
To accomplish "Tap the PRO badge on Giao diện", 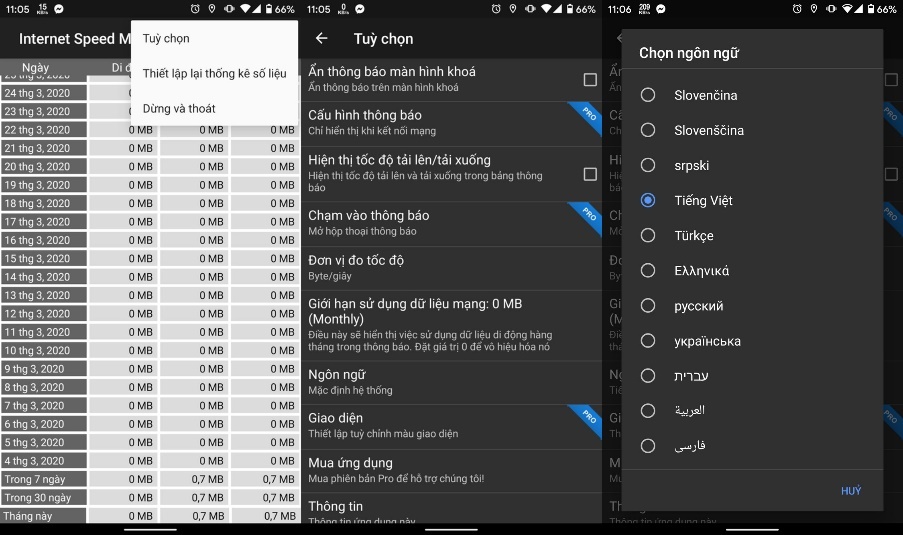I will coord(588,416).
